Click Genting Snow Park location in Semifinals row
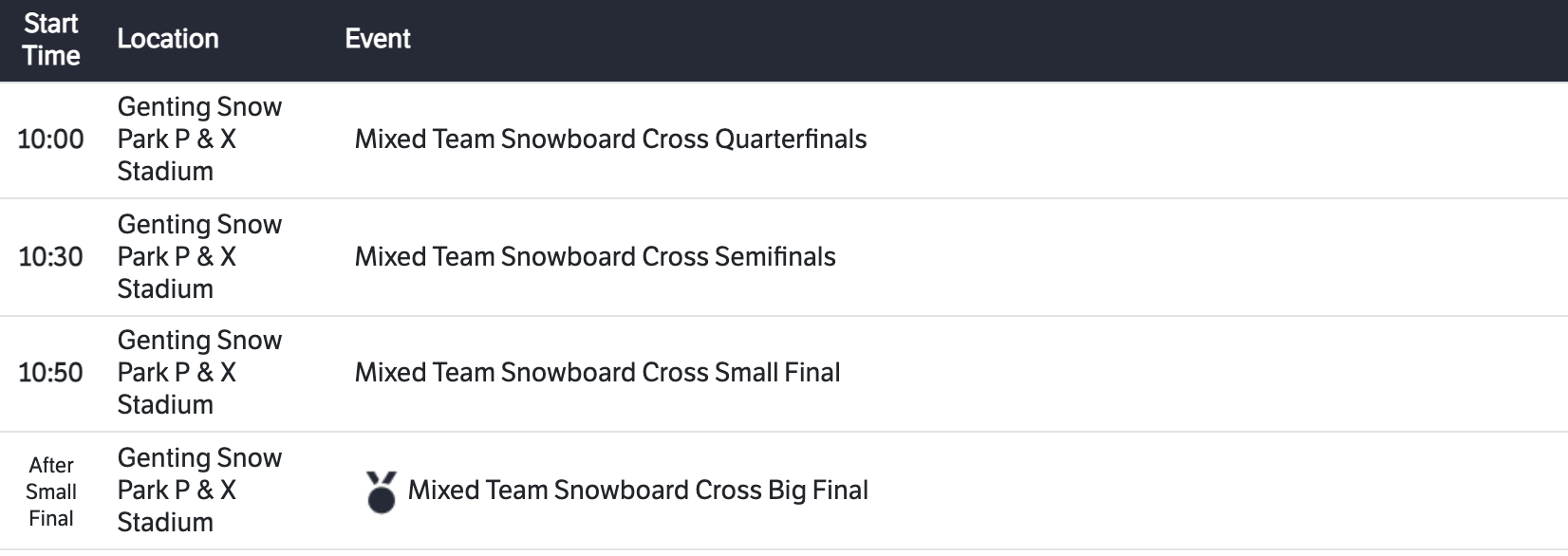The image size is (1568, 556). click(x=199, y=257)
